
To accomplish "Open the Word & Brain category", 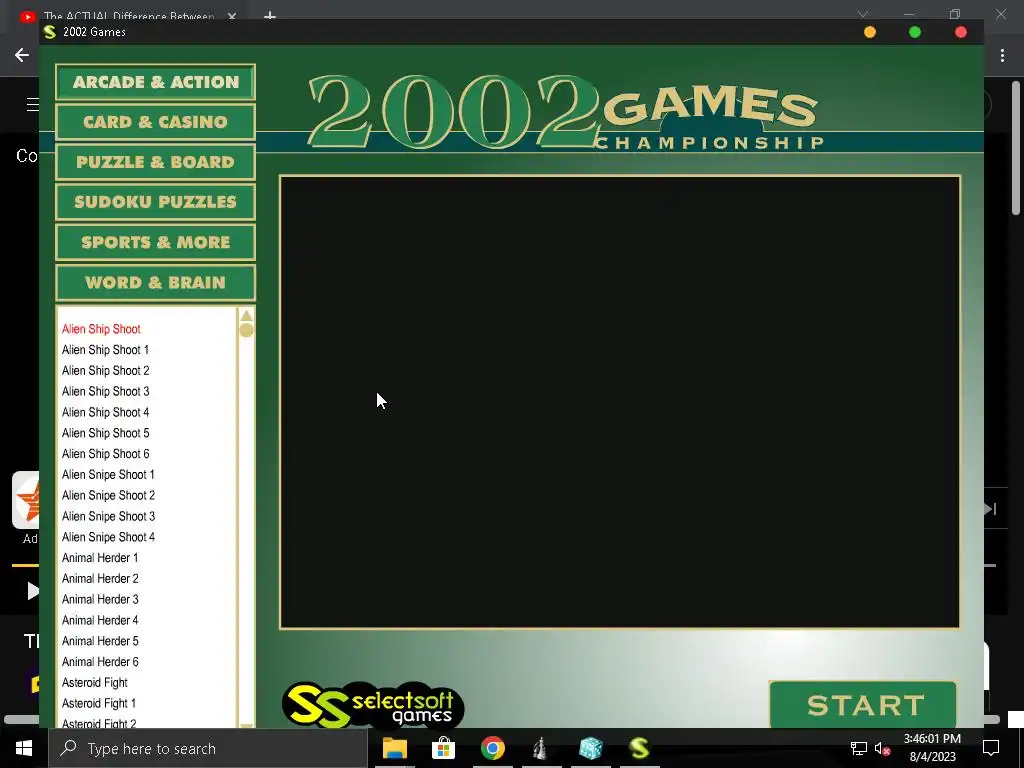I will tap(155, 283).
